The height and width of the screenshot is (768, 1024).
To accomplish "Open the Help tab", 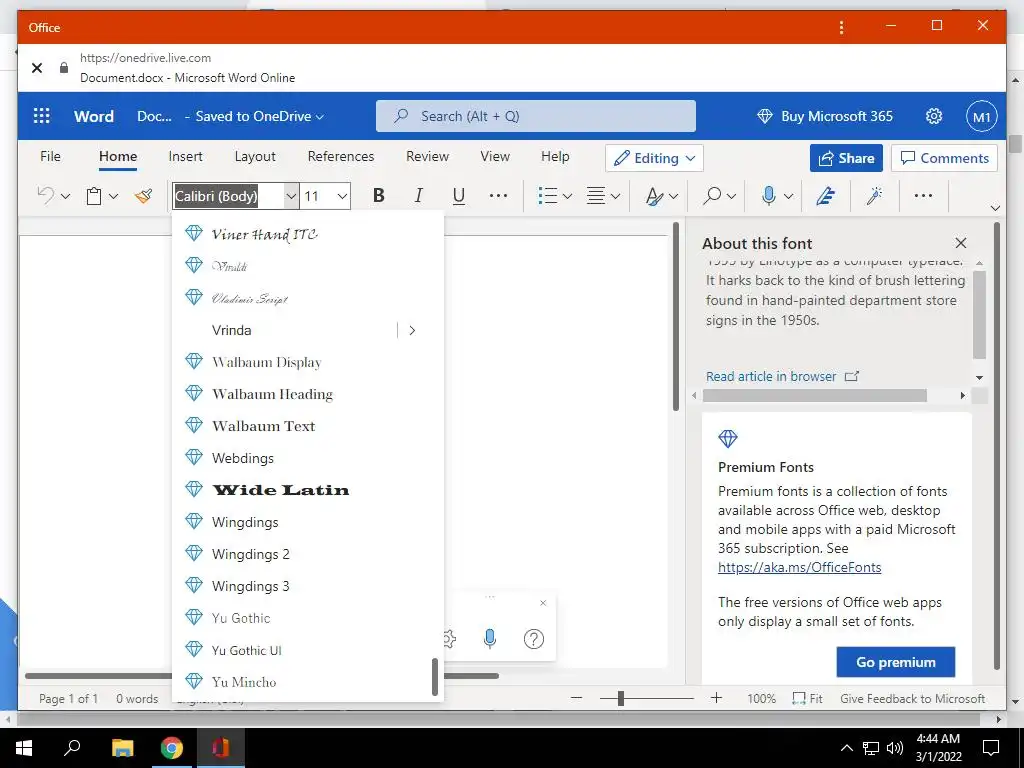I will click(555, 157).
